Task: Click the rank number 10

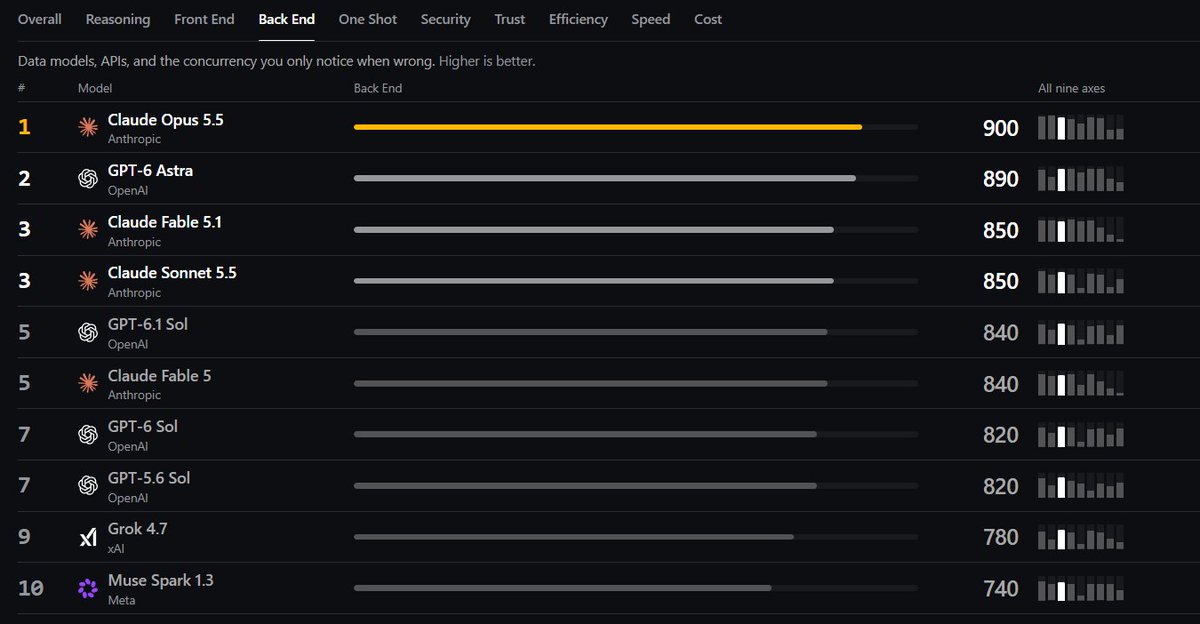Action: [31, 588]
